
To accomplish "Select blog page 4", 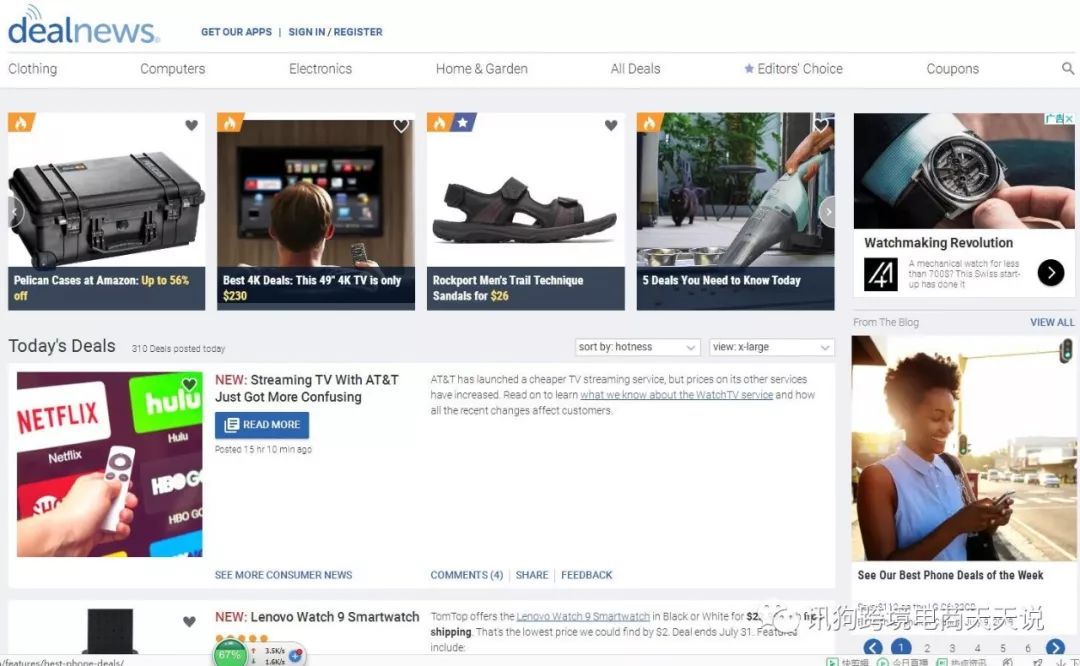I will (x=977, y=648).
